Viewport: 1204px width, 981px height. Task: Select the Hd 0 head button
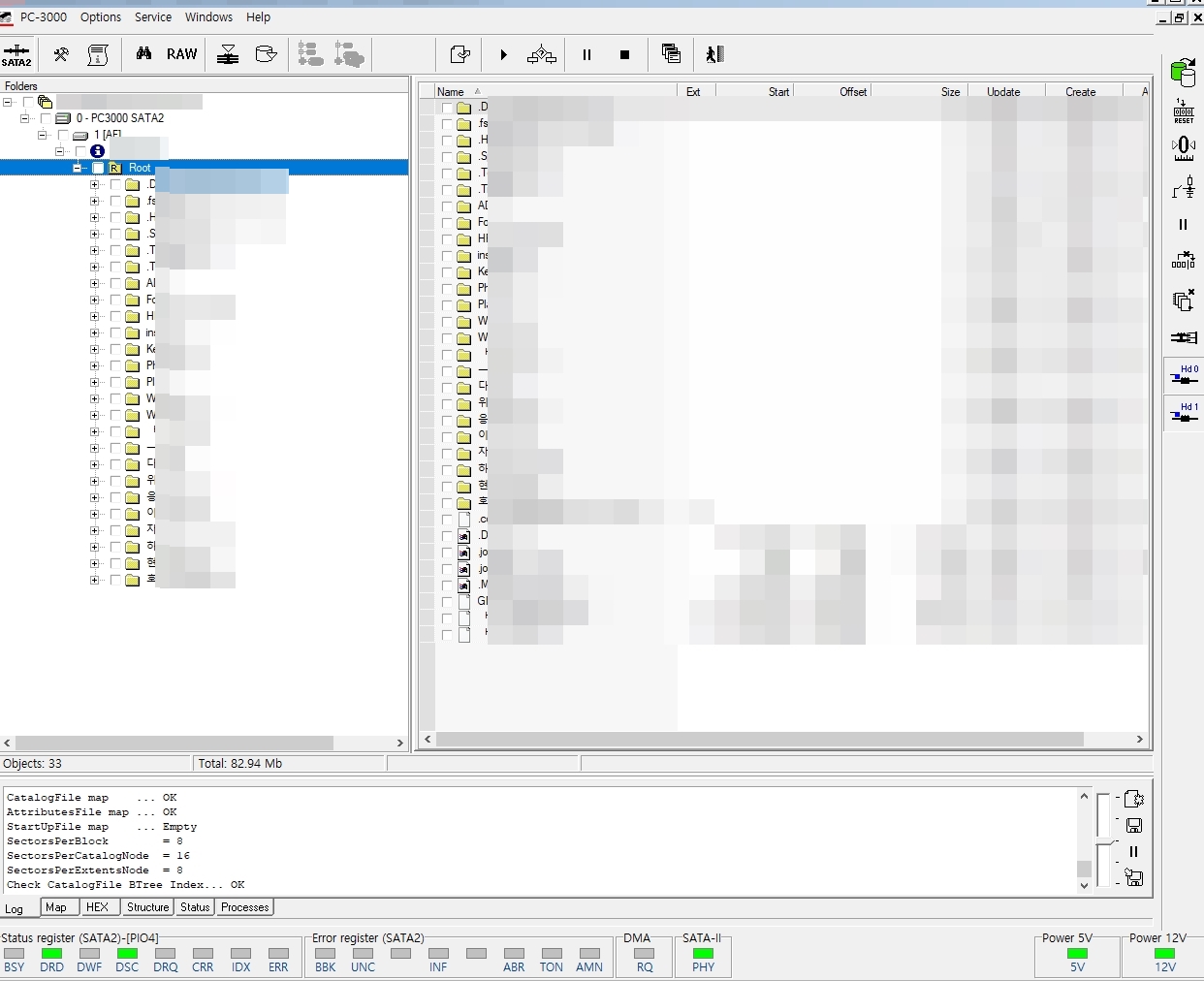coord(1184,375)
